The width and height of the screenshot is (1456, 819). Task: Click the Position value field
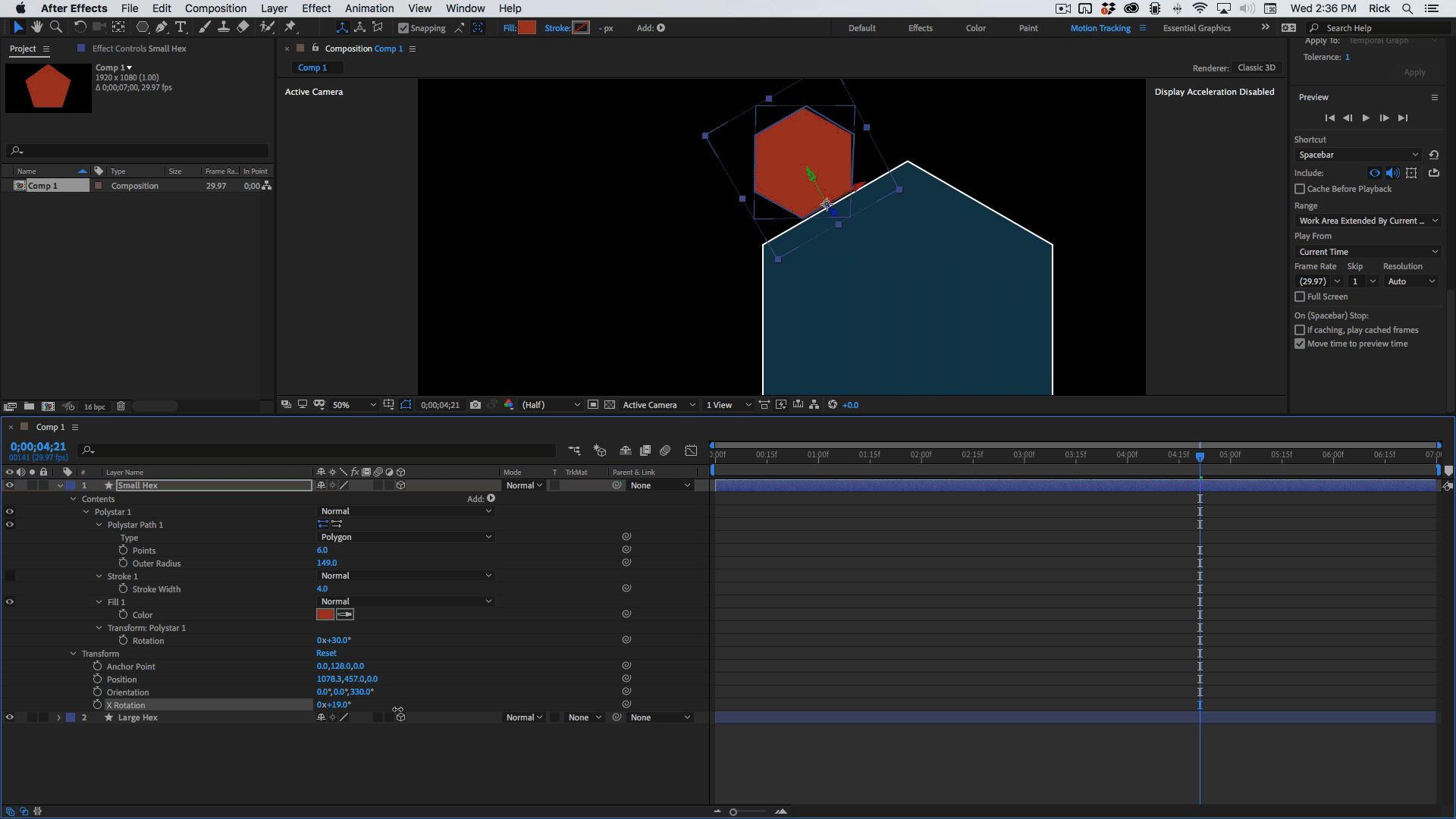(x=347, y=679)
